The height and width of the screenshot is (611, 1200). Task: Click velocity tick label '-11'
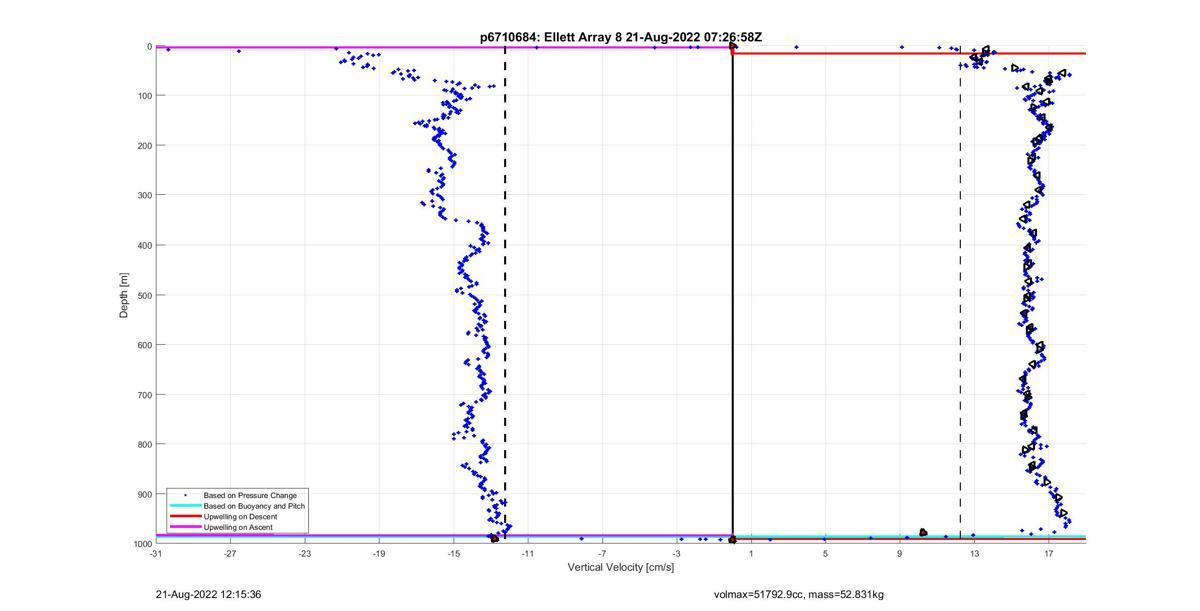point(527,554)
